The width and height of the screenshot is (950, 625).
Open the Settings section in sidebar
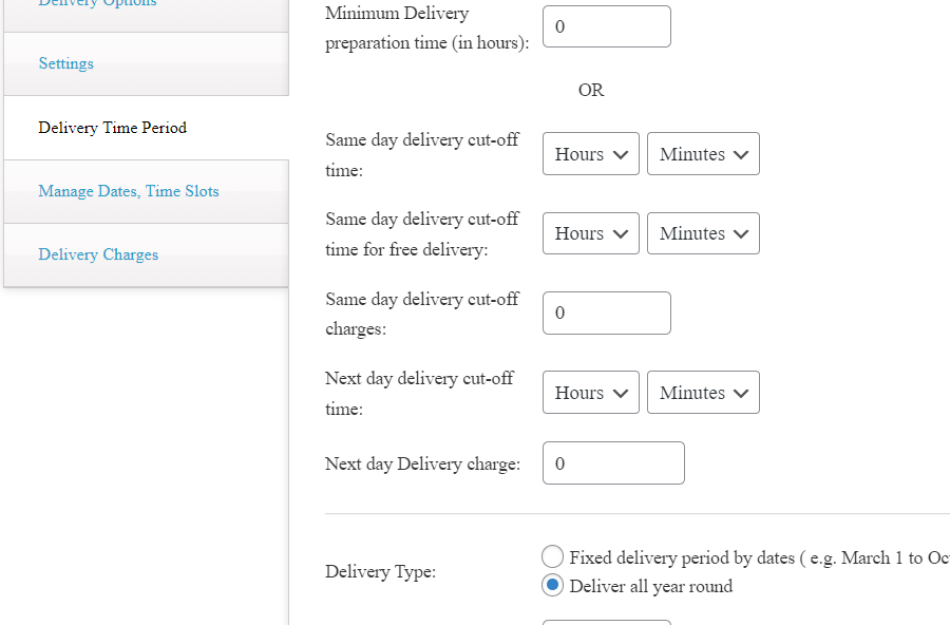pyautogui.click(x=65, y=63)
